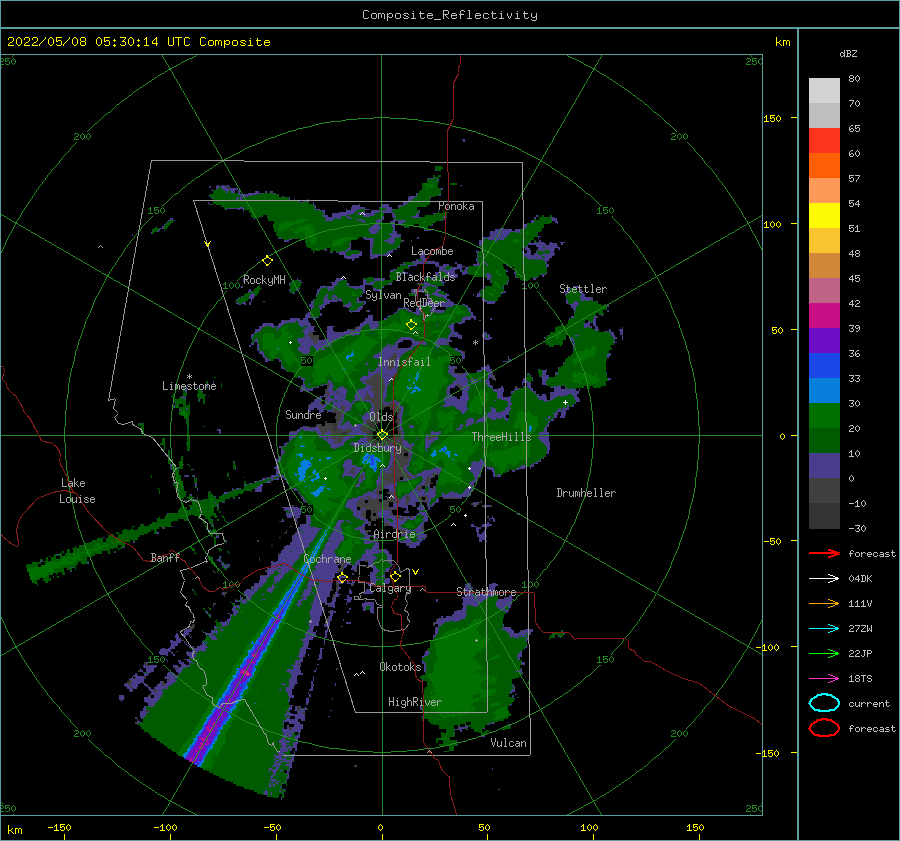Click the yellow diamond marker below RedDeer

[412, 325]
